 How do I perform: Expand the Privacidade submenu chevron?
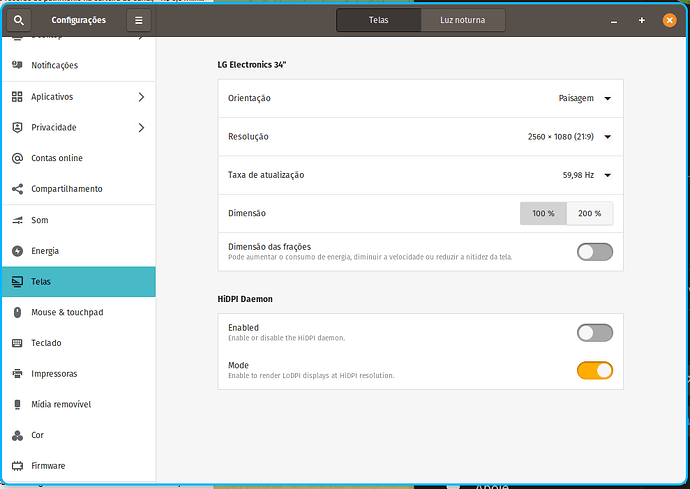pos(141,128)
